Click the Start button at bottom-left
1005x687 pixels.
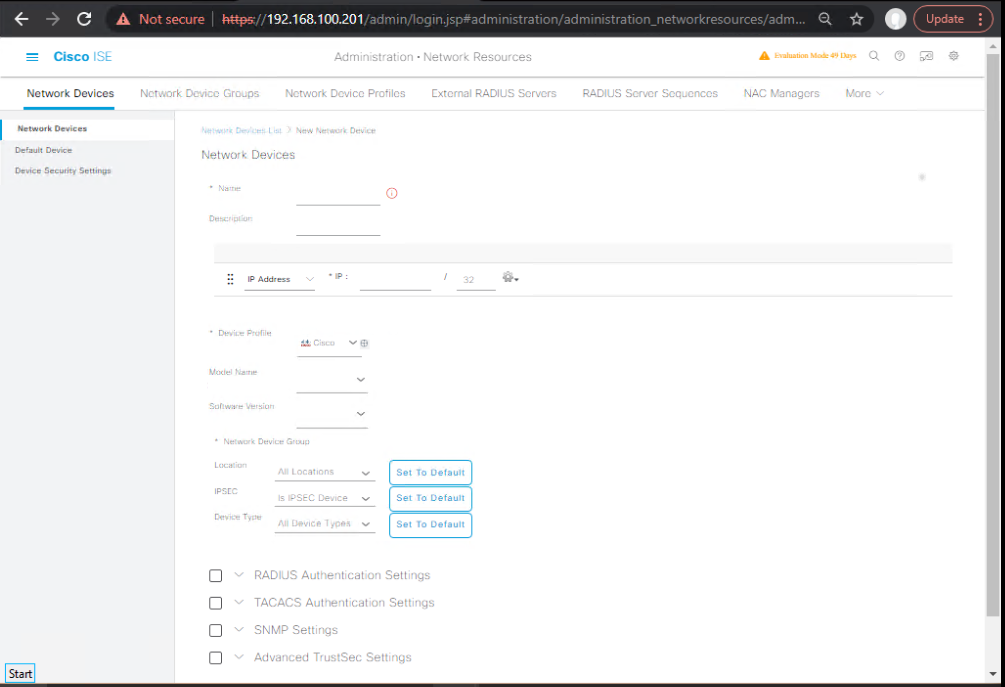point(20,674)
